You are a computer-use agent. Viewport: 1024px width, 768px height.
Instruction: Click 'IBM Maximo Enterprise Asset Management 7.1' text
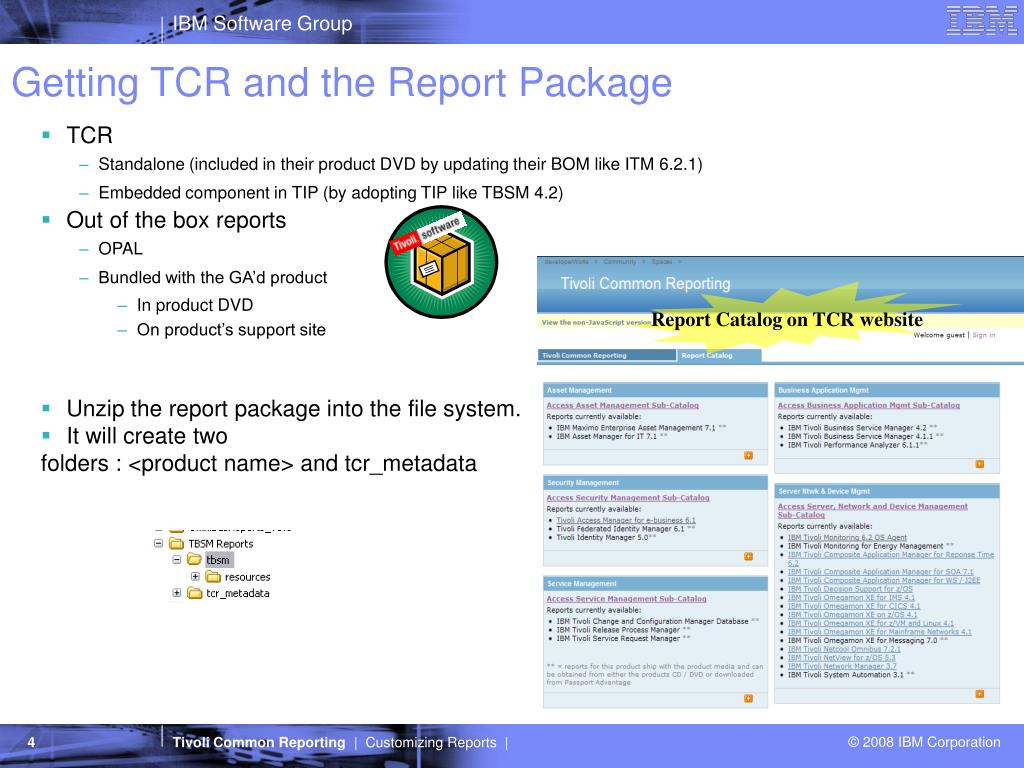[x=636, y=428]
